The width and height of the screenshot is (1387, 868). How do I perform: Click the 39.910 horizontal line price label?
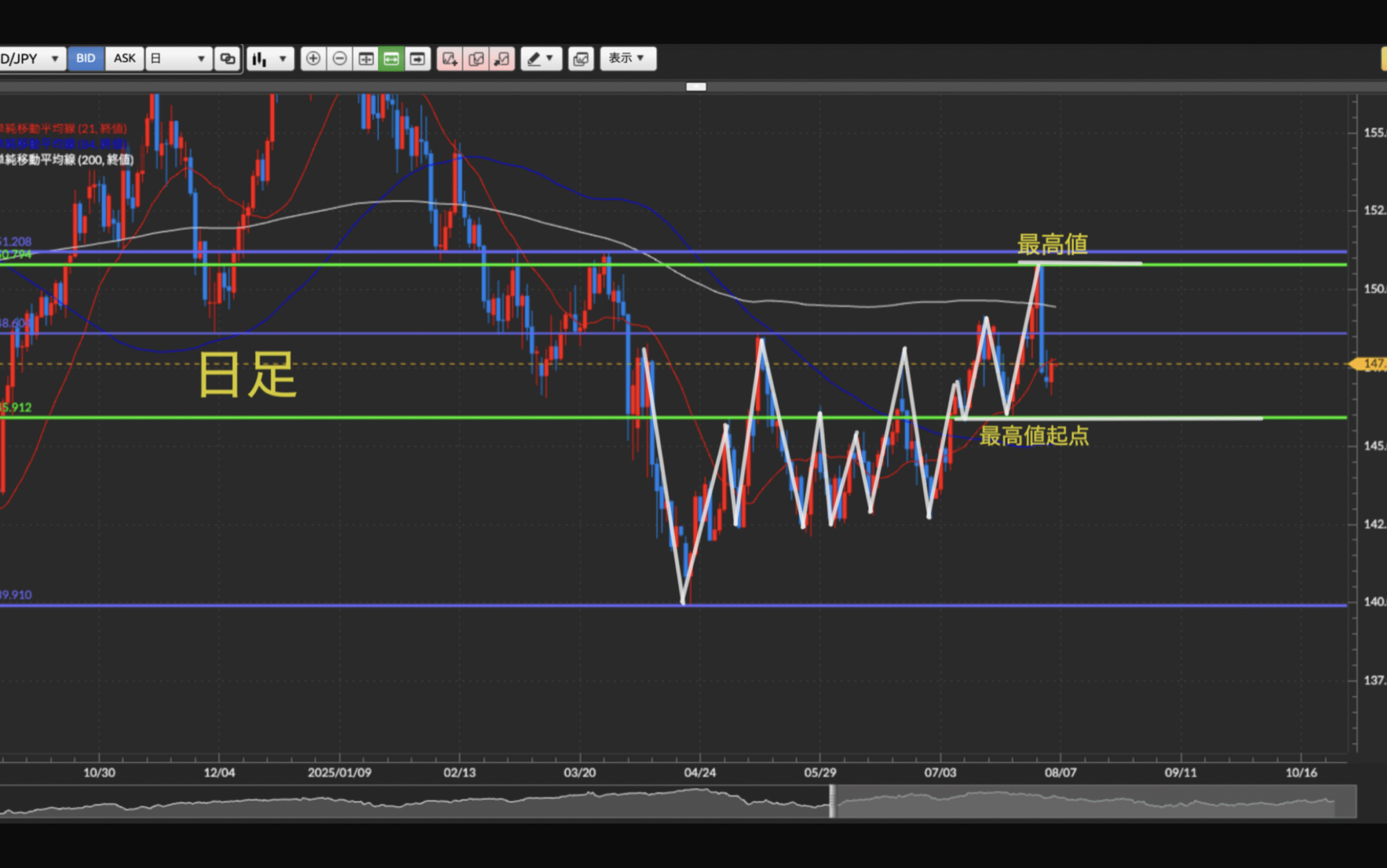pyautogui.click(x=16, y=595)
